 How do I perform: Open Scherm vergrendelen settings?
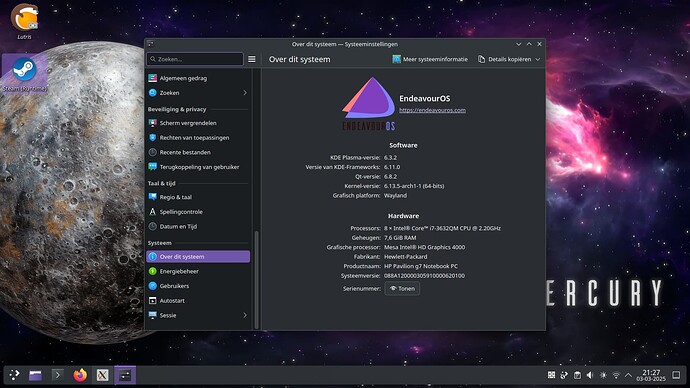pos(198,123)
